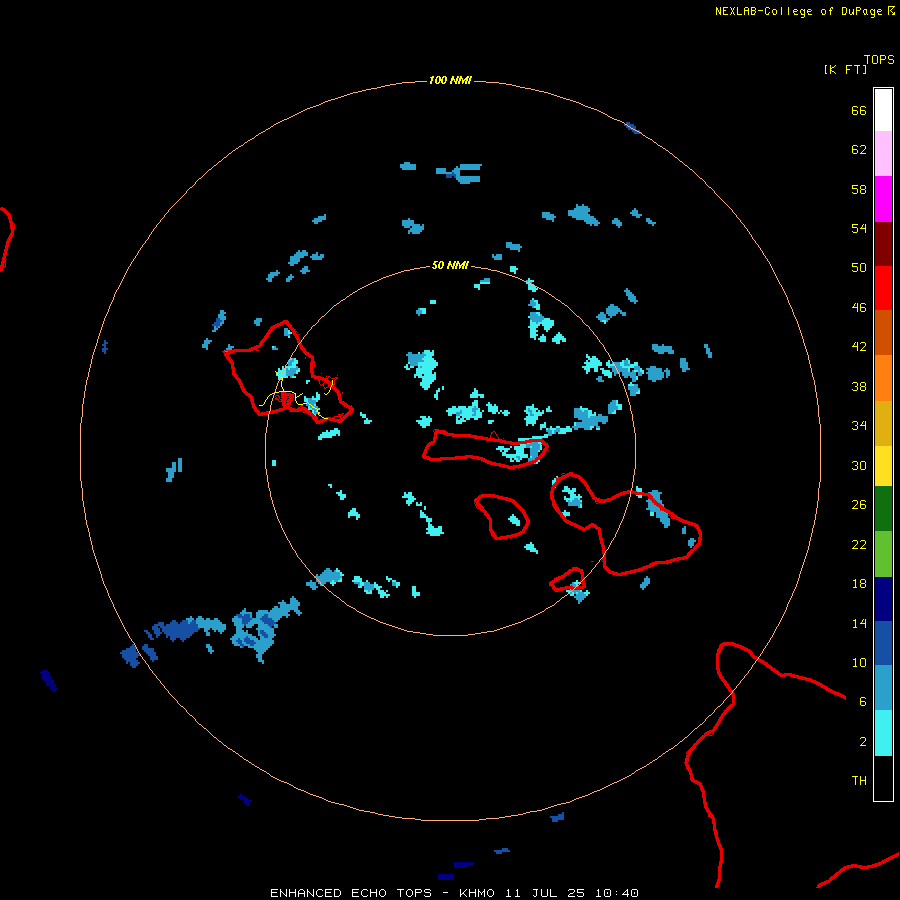The height and width of the screenshot is (900, 900).
Task: Click the 26 legend value
Action: [x=859, y=505]
